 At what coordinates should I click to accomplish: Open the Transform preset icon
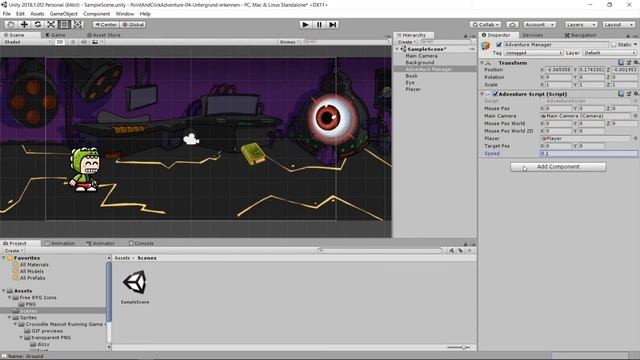pyautogui.click(x=629, y=62)
